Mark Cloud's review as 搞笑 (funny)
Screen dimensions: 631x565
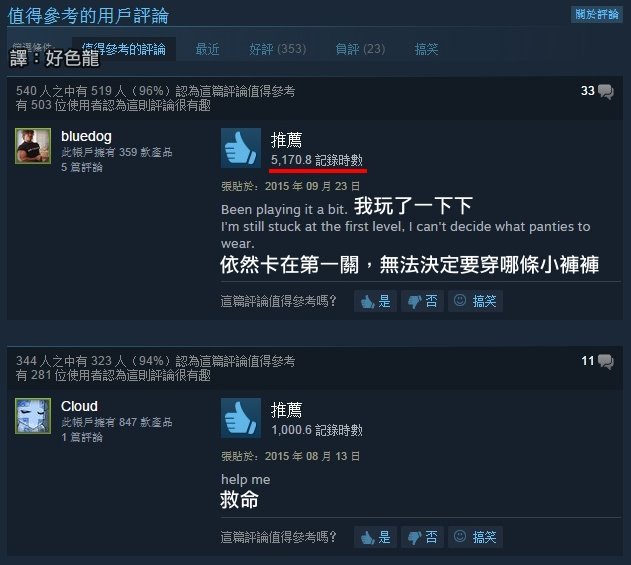475,537
